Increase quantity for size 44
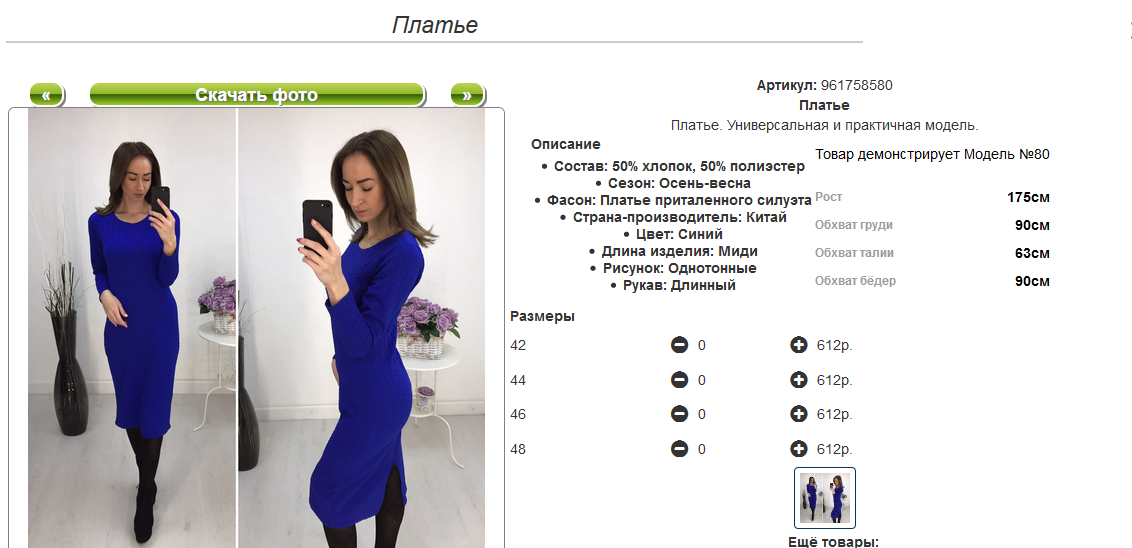This screenshot has height=548, width=1132. pyautogui.click(x=798, y=380)
